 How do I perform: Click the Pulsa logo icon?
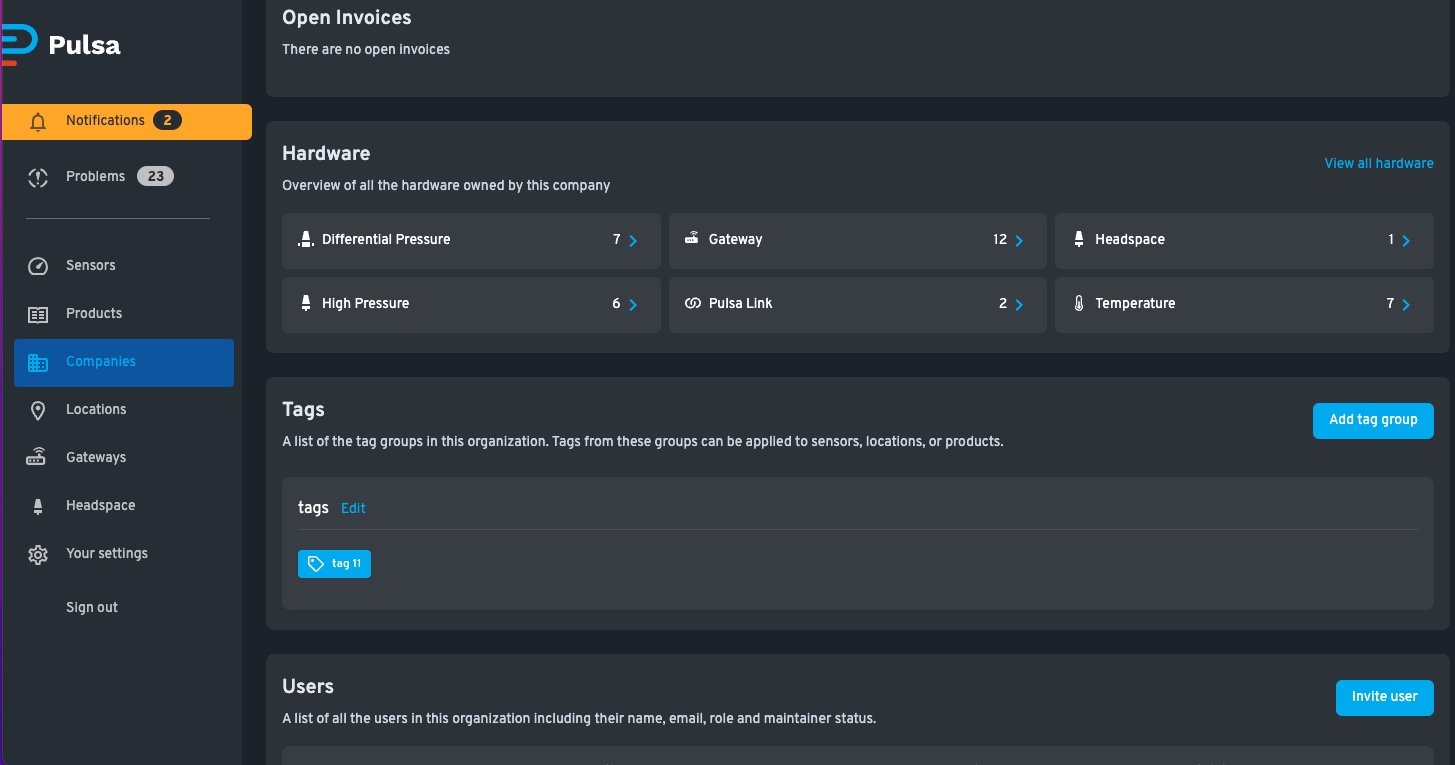point(19,45)
